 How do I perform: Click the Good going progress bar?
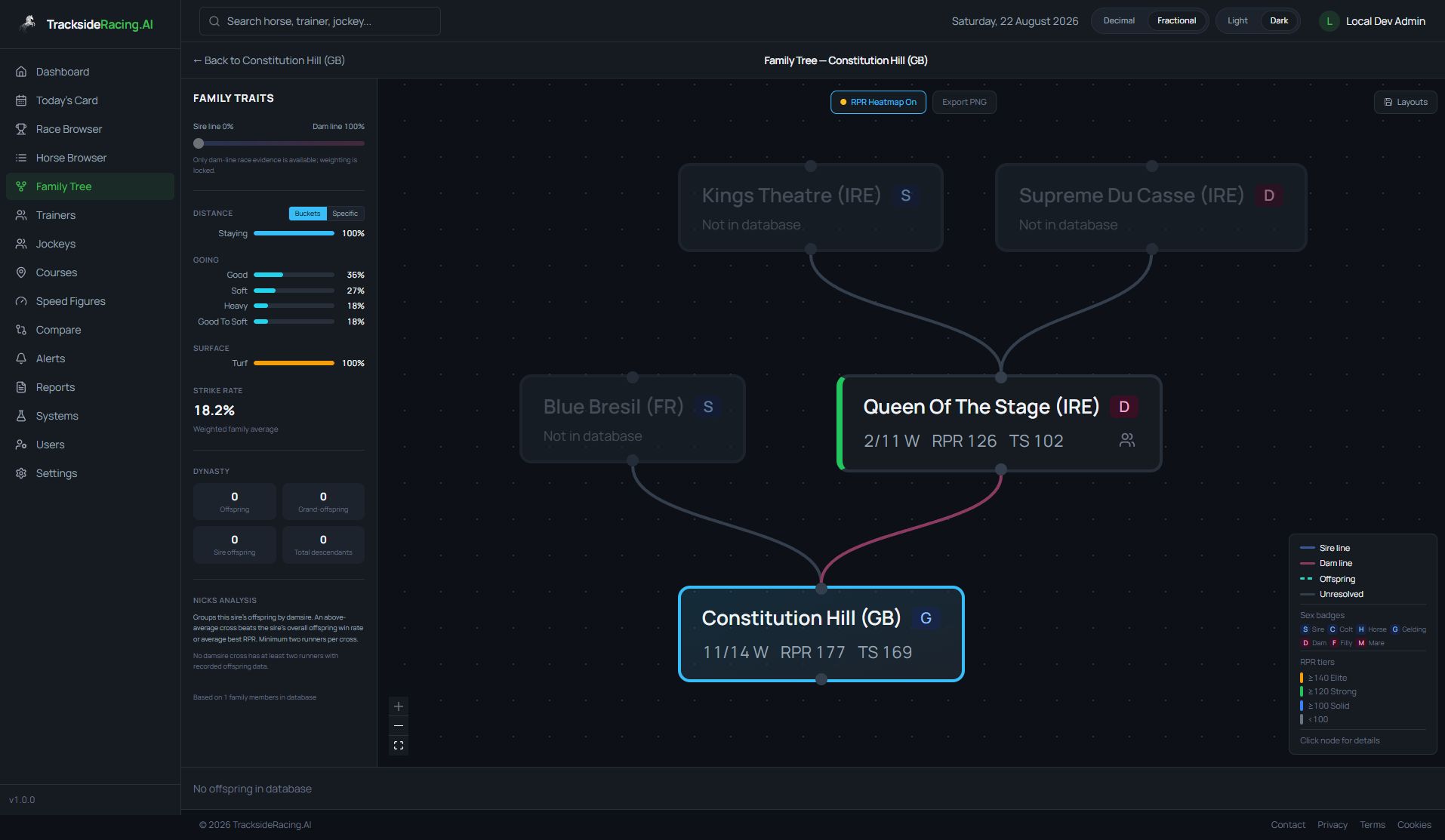click(294, 275)
